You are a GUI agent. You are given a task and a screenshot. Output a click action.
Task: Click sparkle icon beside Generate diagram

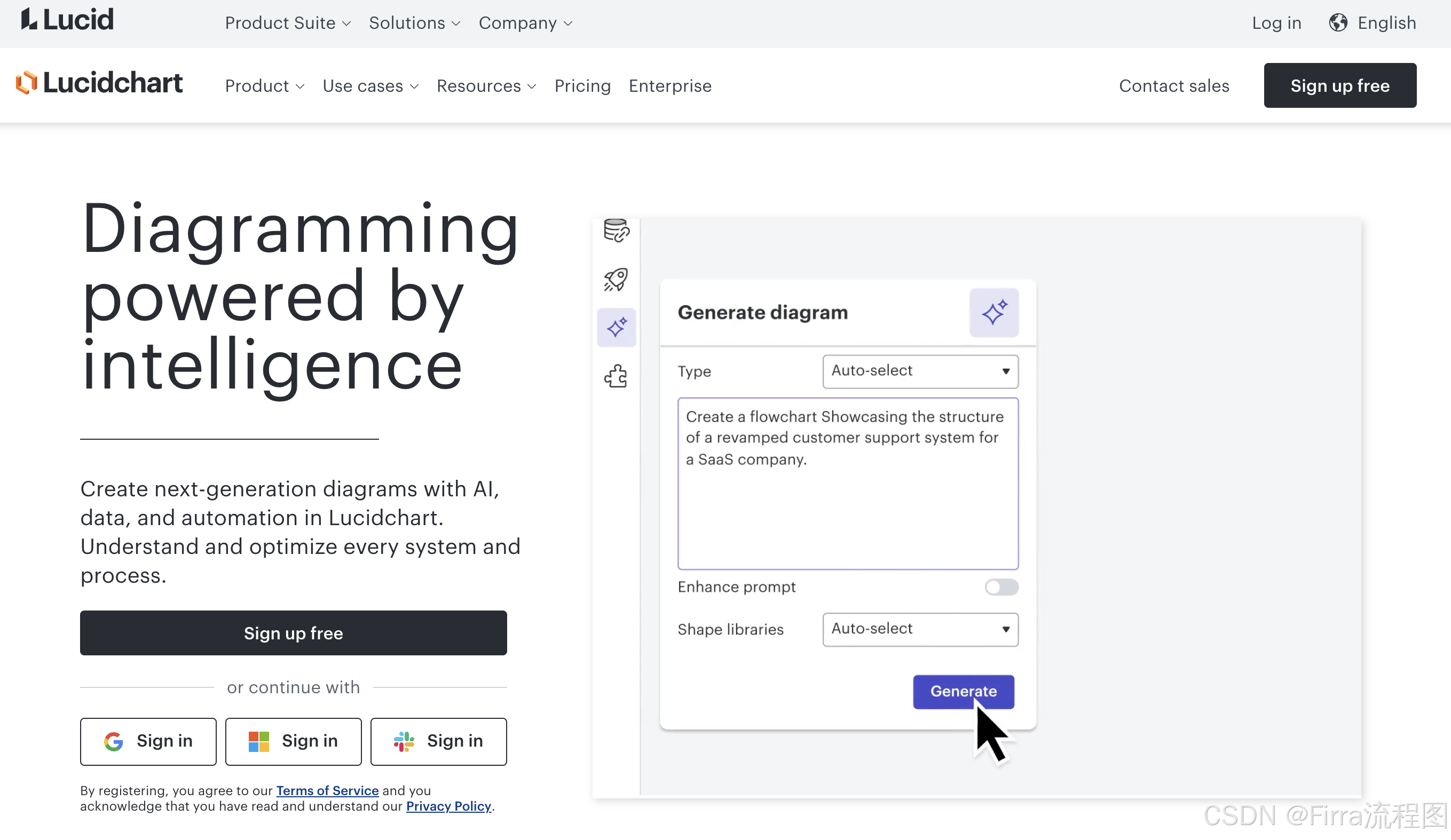[994, 313]
